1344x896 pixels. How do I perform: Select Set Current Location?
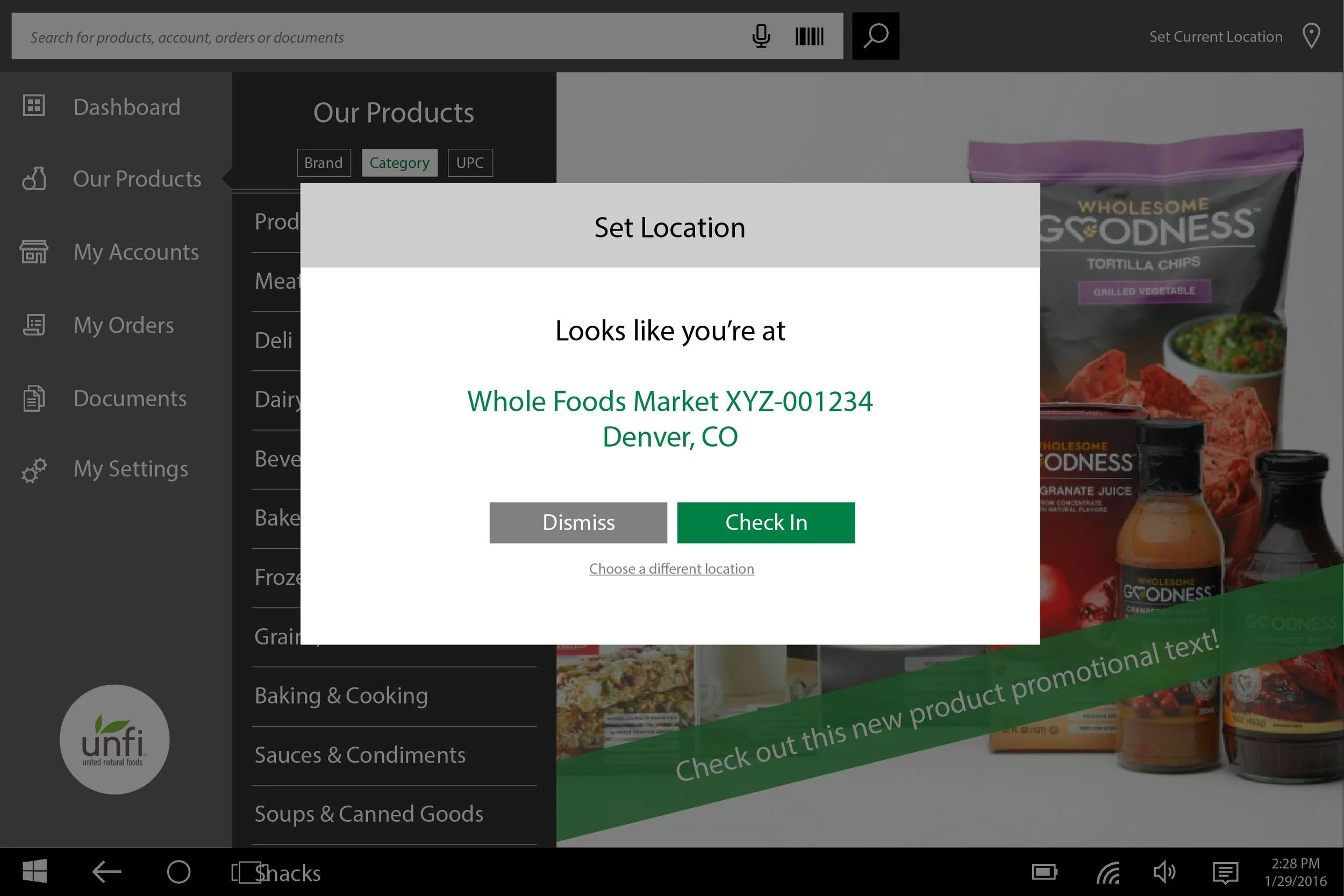coord(1215,36)
